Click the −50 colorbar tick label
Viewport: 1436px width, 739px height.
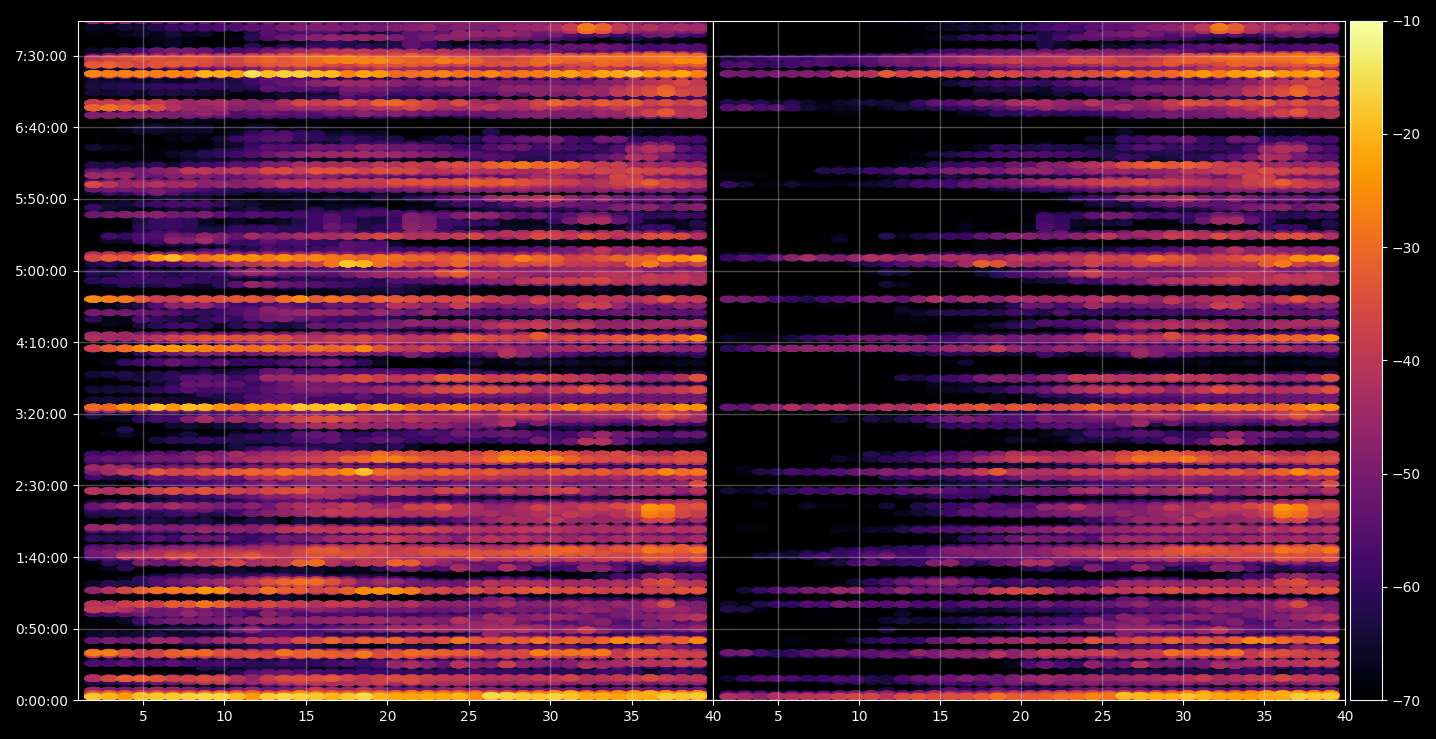click(1405, 474)
